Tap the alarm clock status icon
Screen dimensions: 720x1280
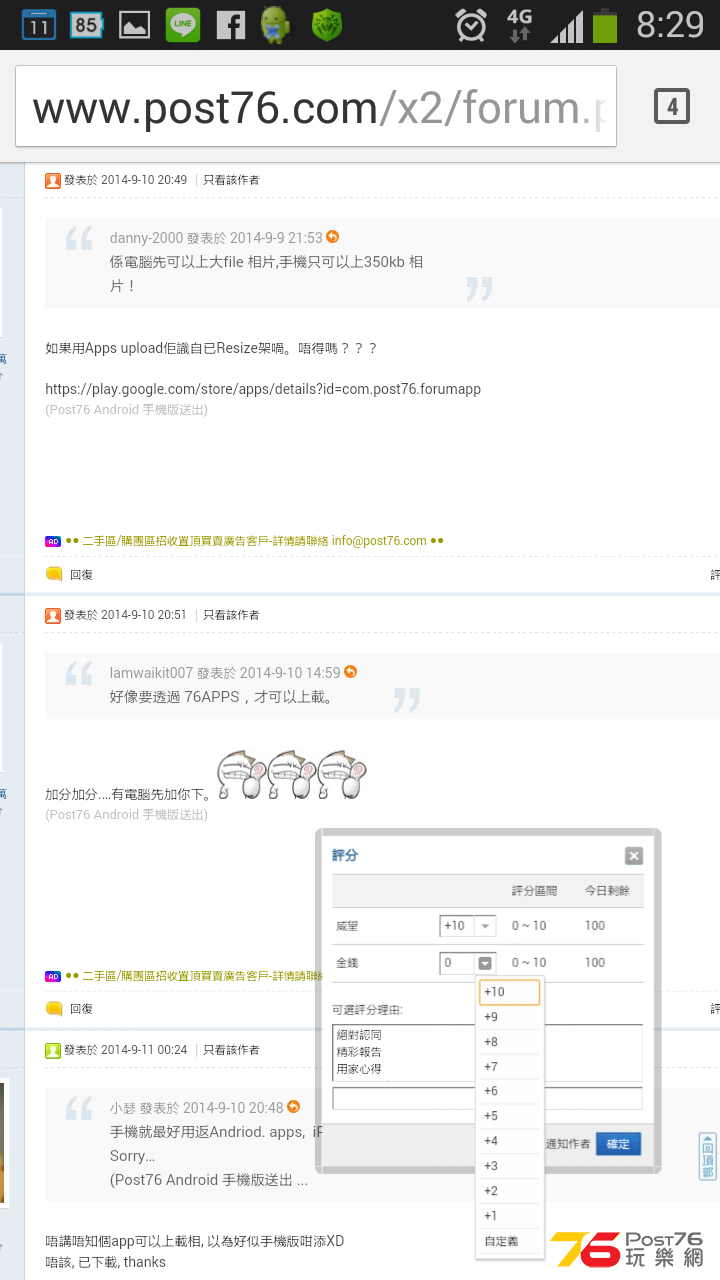pos(471,24)
